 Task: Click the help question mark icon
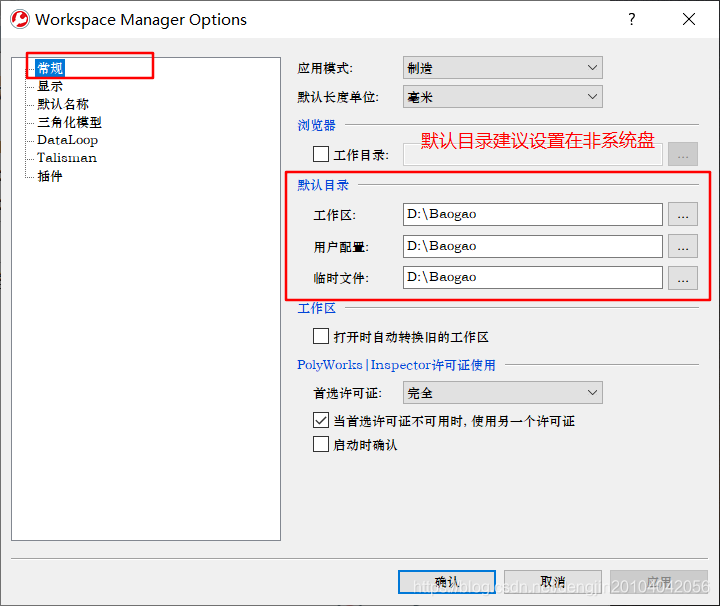[632, 19]
